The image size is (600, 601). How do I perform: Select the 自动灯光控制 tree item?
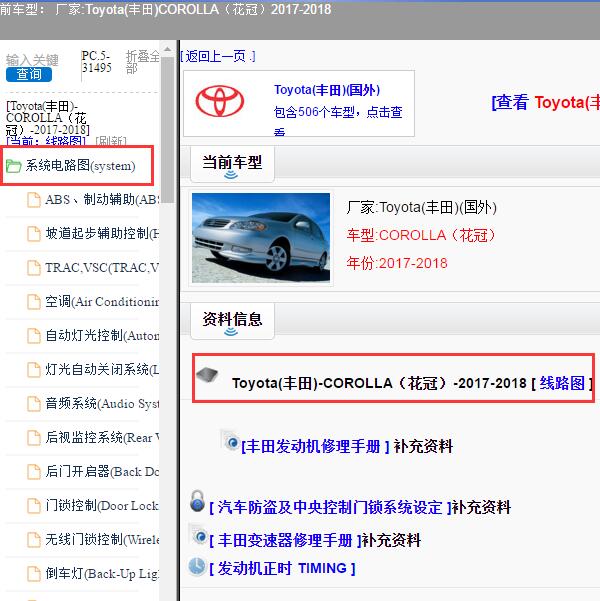pyautogui.click(x=102, y=336)
